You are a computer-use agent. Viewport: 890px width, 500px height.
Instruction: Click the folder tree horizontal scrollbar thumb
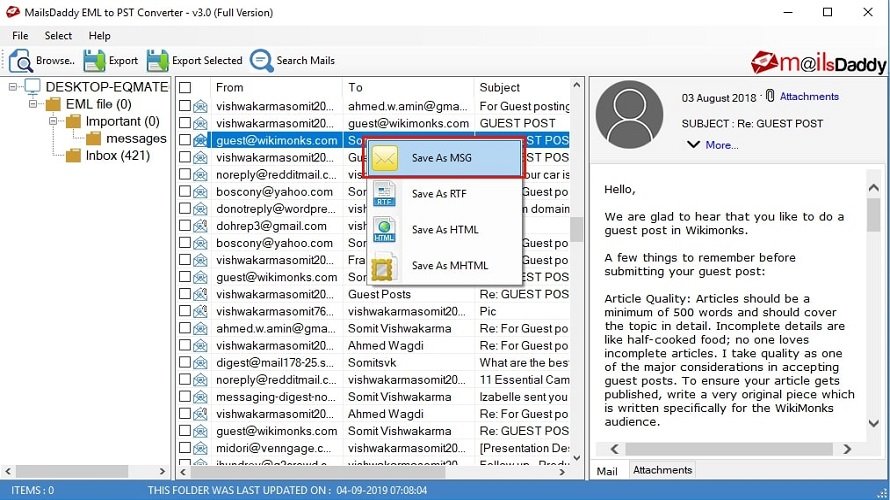click(x=72, y=472)
